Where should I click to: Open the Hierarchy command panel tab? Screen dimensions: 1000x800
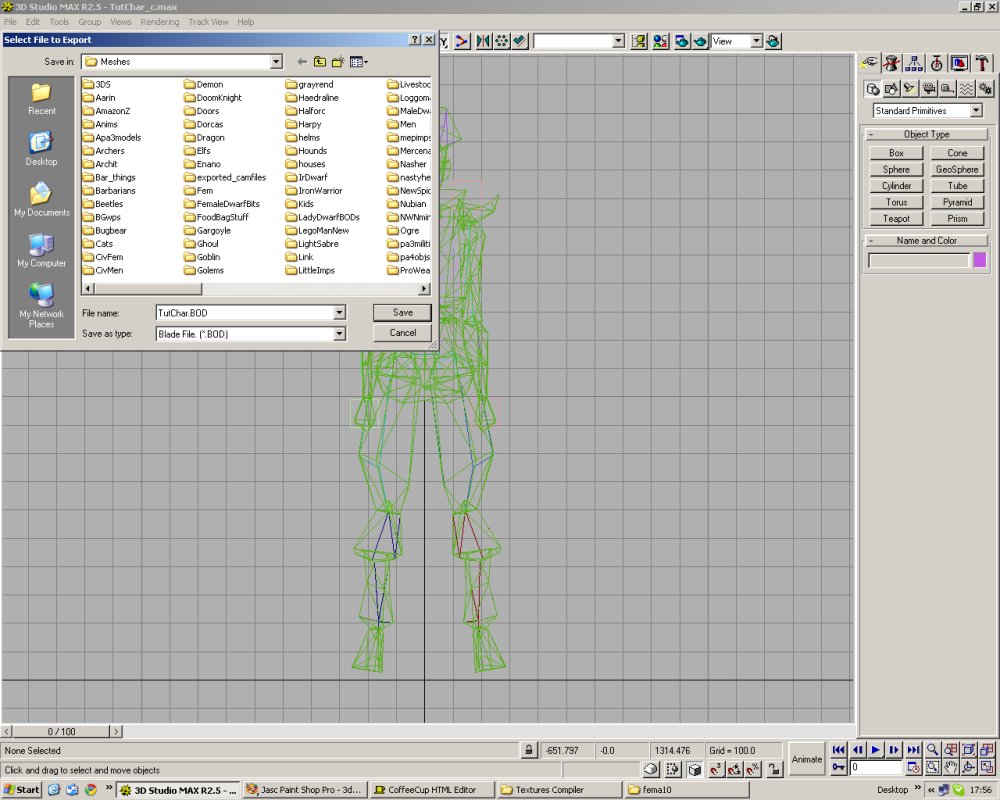click(914, 63)
